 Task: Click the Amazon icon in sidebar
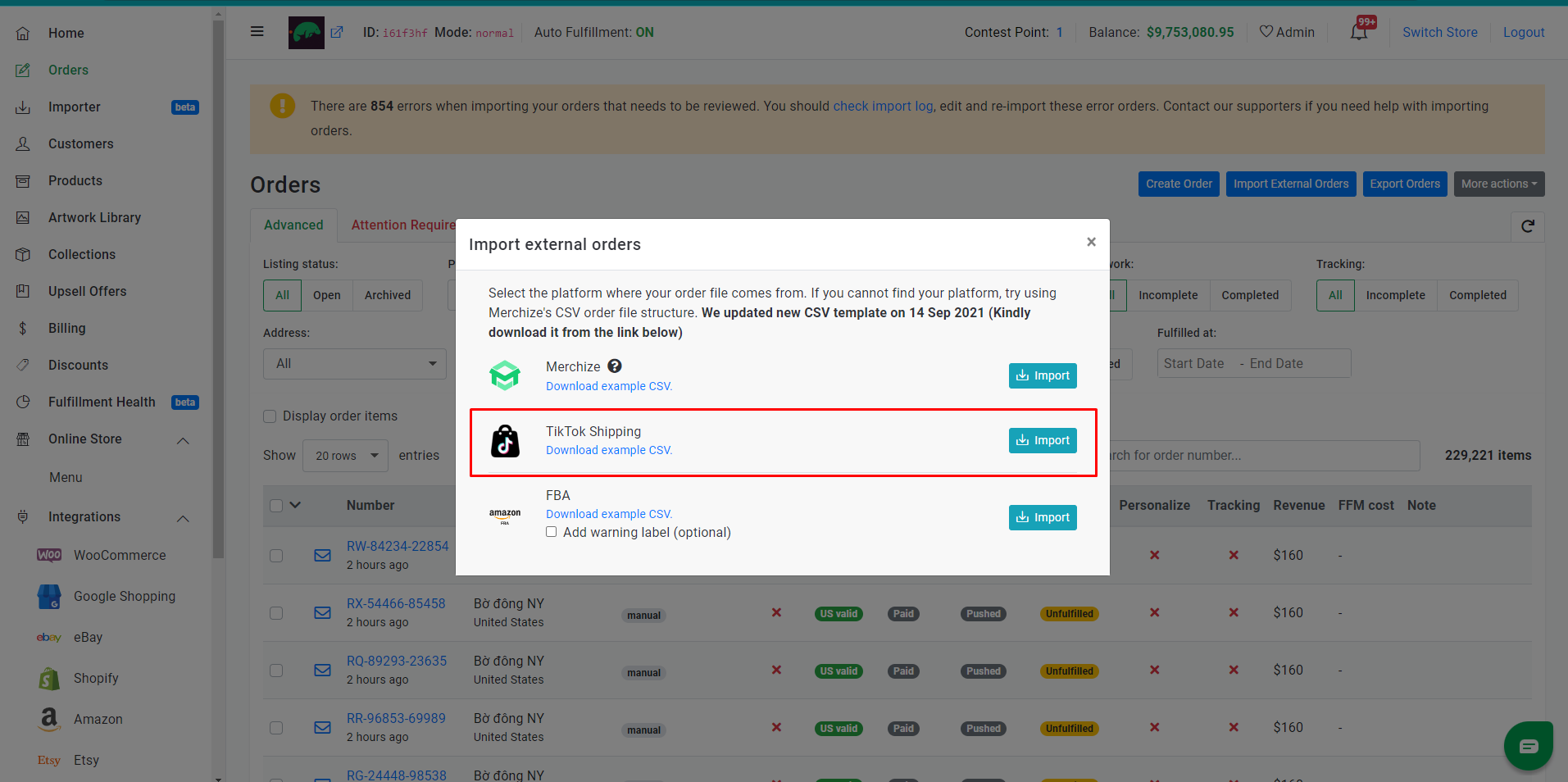tap(49, 720)
